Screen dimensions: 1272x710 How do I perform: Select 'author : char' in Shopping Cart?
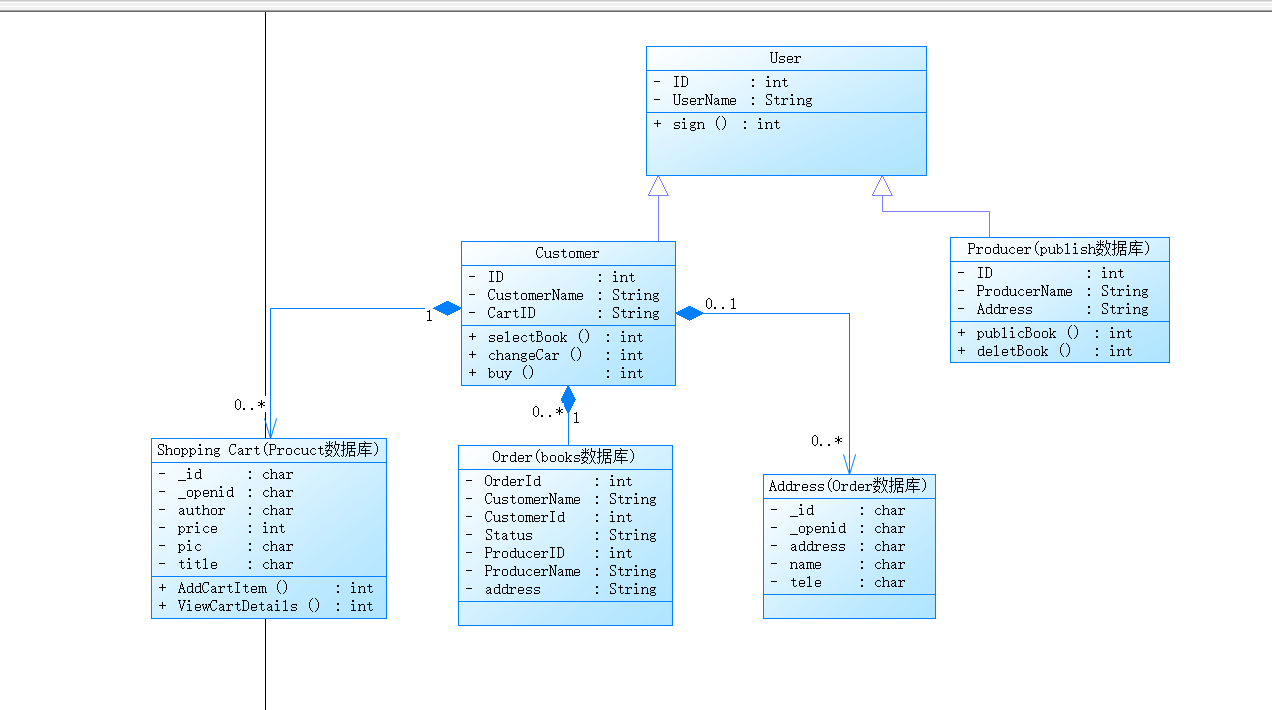(x=226, y=510)
